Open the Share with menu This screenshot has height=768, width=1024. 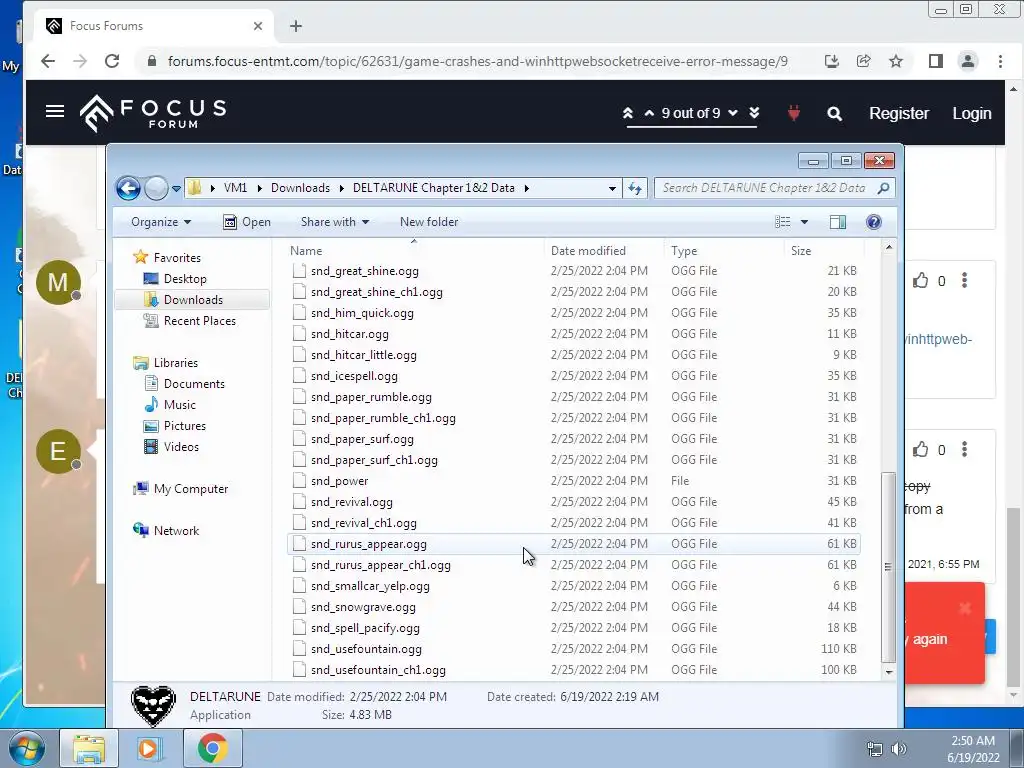(x=334, y=222)
